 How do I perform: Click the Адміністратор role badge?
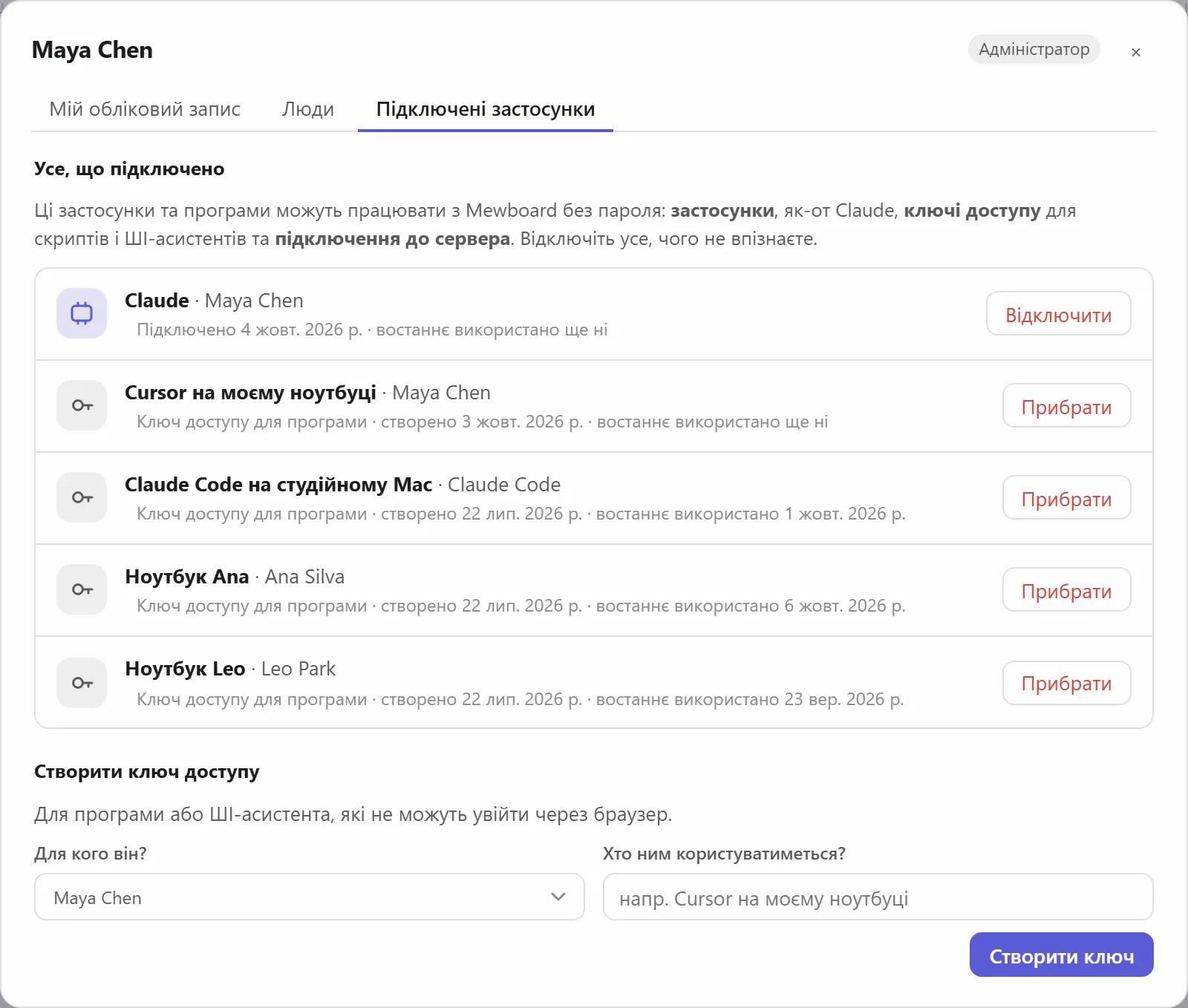click(1034, 49)
